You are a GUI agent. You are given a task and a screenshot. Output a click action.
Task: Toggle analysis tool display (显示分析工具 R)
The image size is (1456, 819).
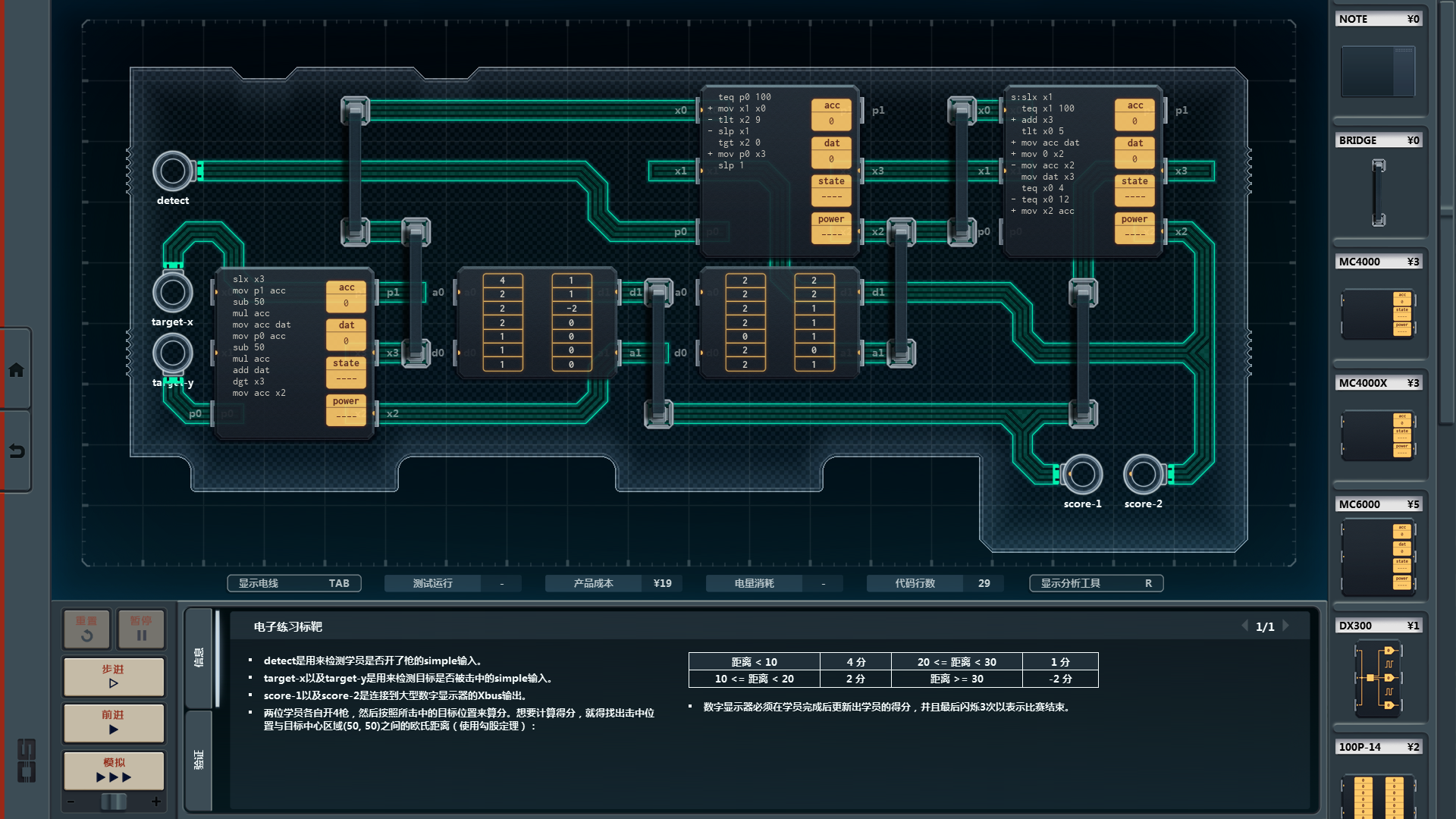pos(1096,583)
